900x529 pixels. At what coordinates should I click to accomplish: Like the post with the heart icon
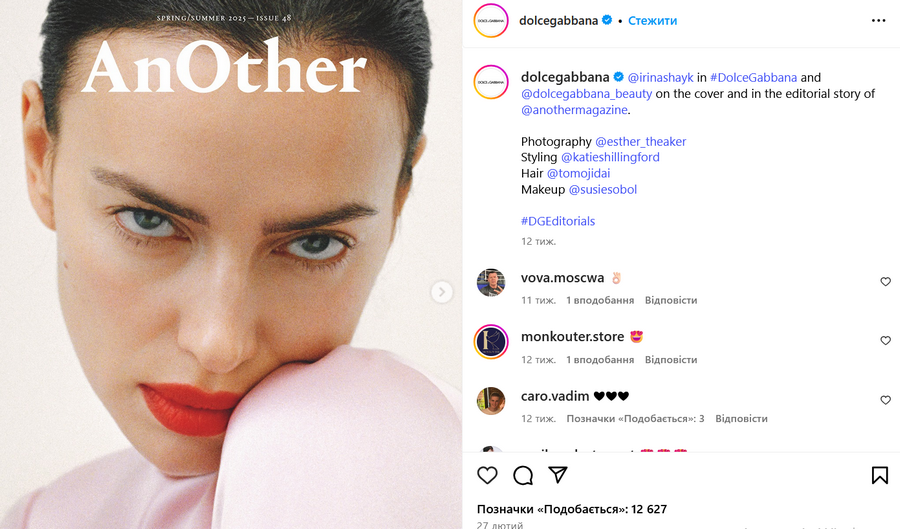(487, 475)
